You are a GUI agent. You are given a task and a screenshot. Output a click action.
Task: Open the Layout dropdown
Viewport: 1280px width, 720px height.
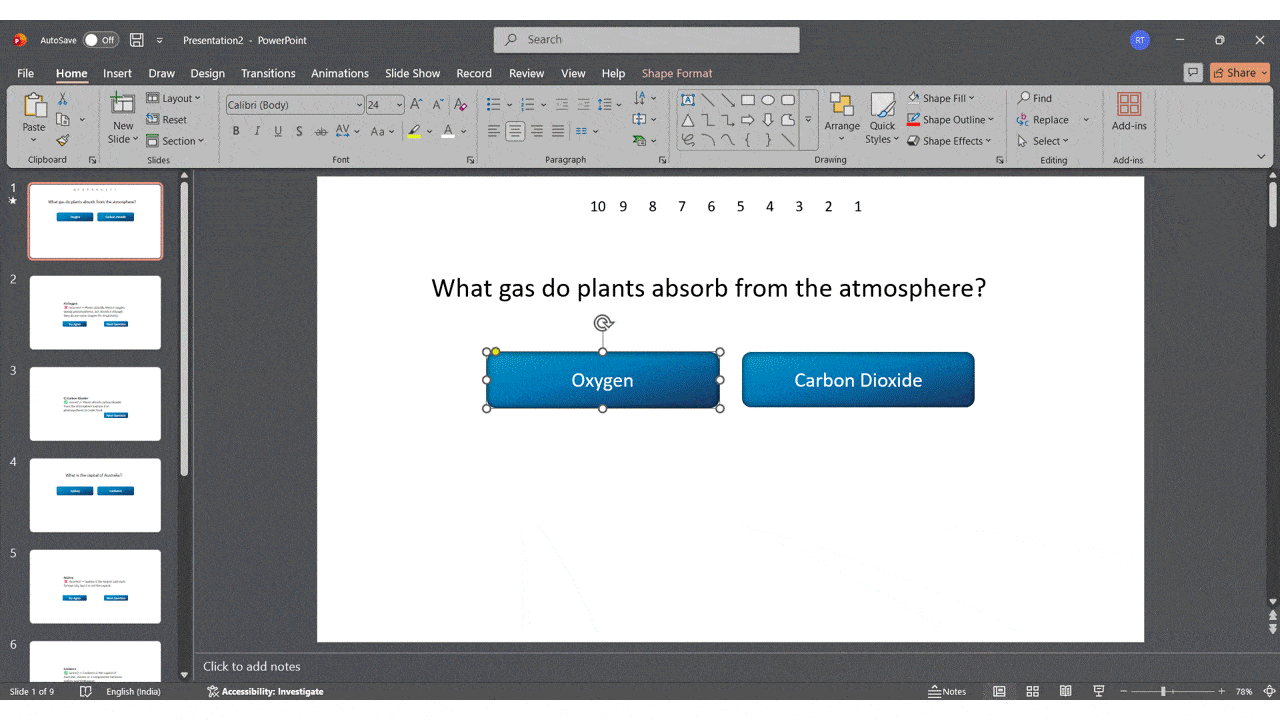click(175, 98)
